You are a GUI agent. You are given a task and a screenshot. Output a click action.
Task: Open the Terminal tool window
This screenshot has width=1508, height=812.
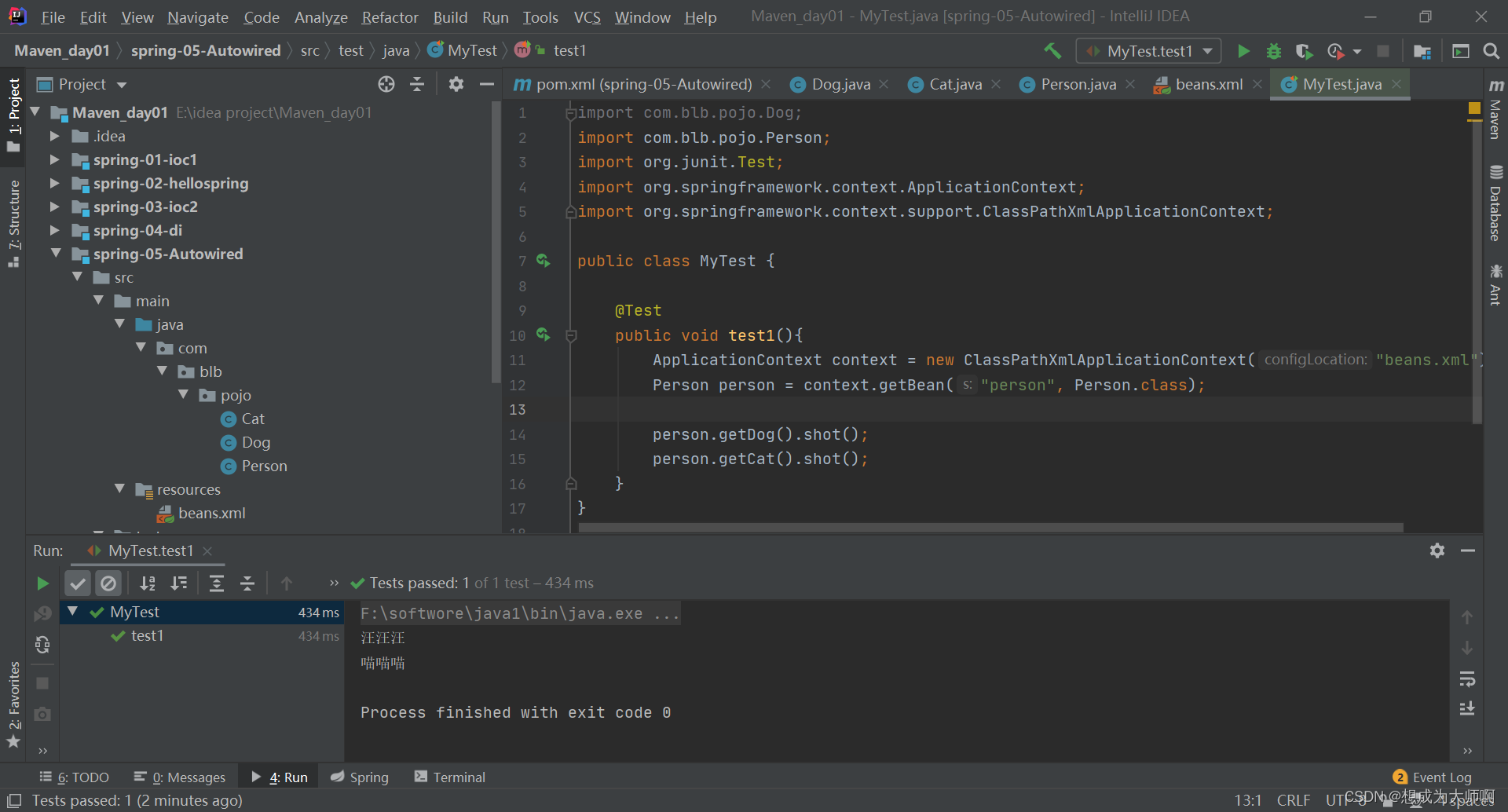tap(450, 777)
